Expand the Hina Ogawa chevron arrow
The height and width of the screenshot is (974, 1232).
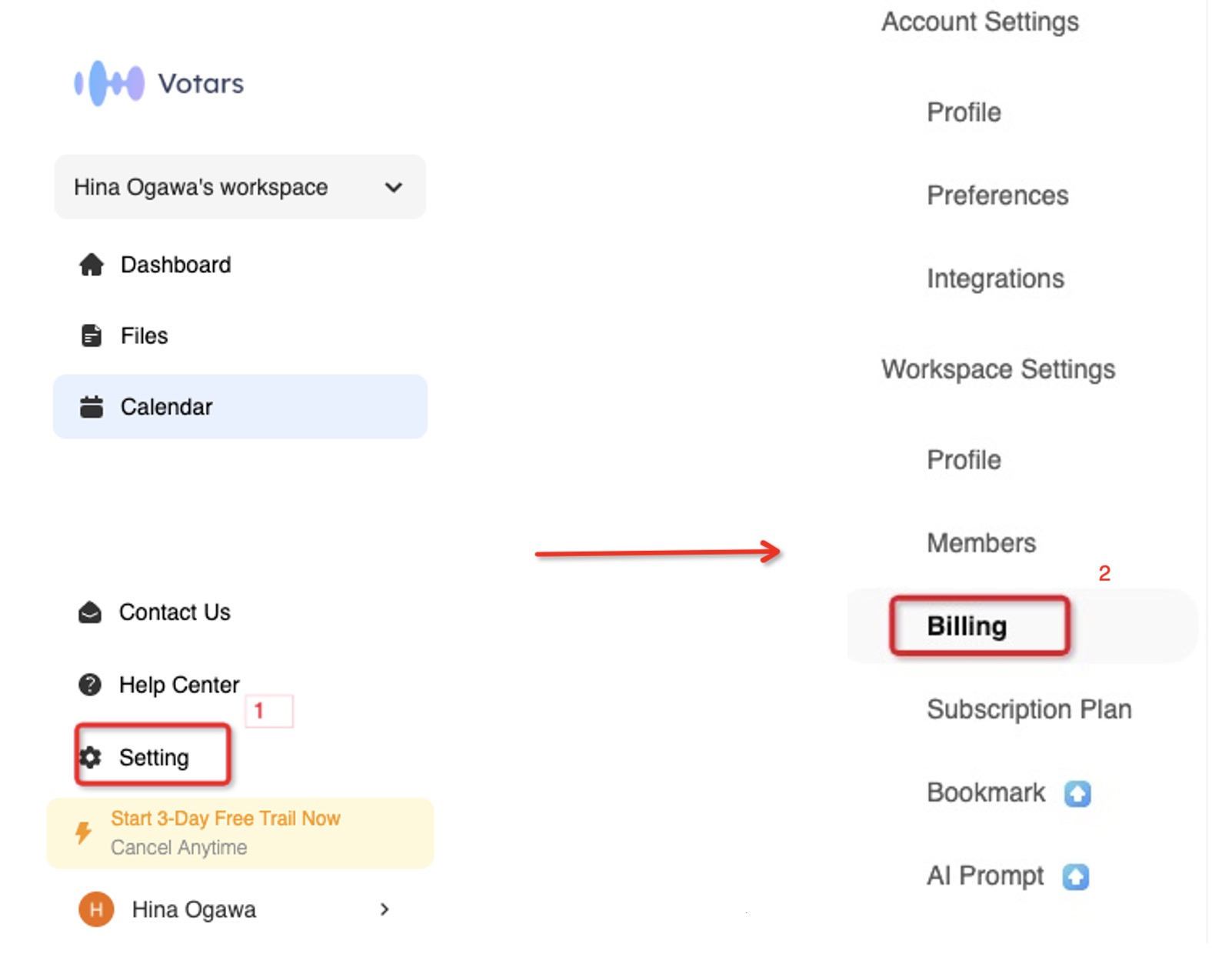385,909
